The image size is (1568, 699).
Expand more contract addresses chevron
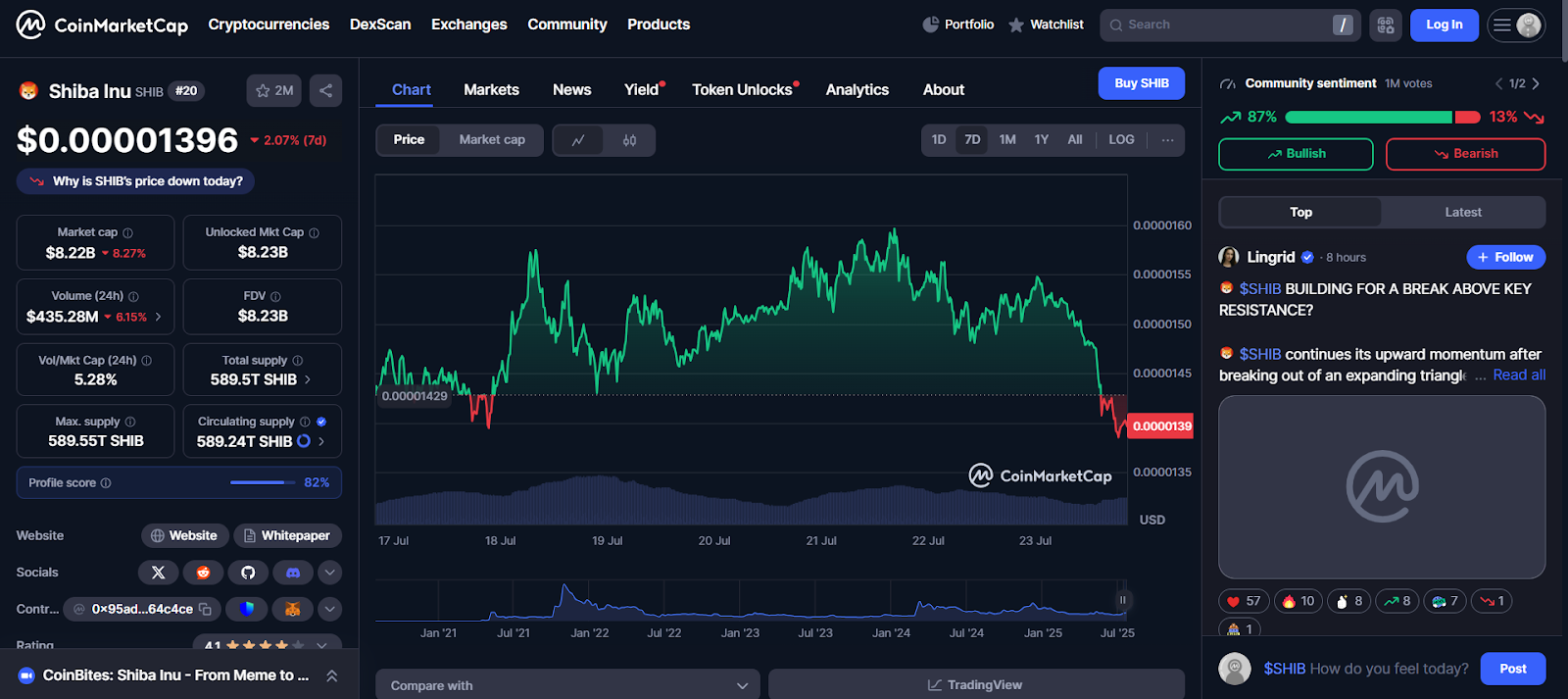pyautogui.click(x=330, y=609)
